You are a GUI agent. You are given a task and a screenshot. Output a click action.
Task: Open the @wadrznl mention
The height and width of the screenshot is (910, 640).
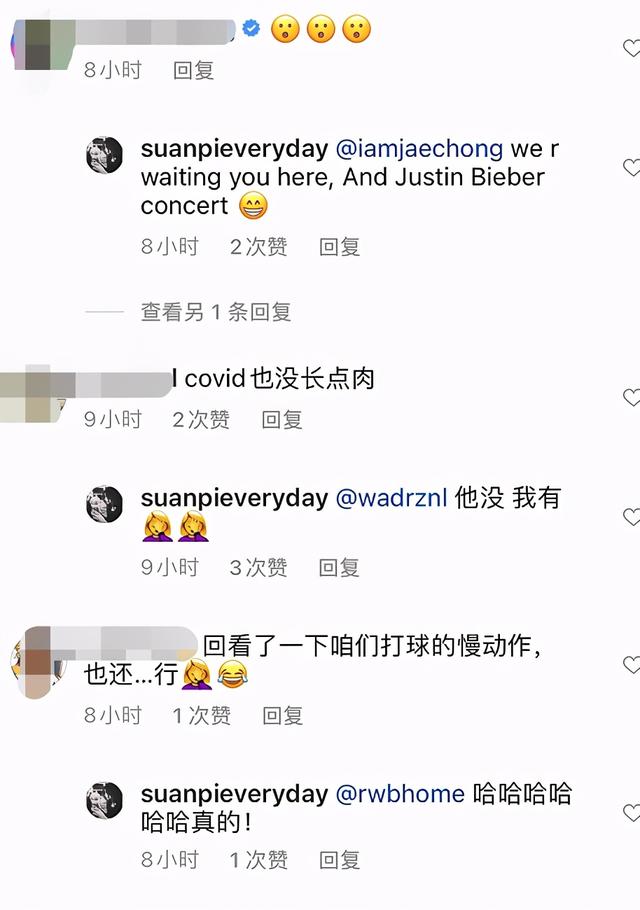pyautogui.click(x=392, y=499)
